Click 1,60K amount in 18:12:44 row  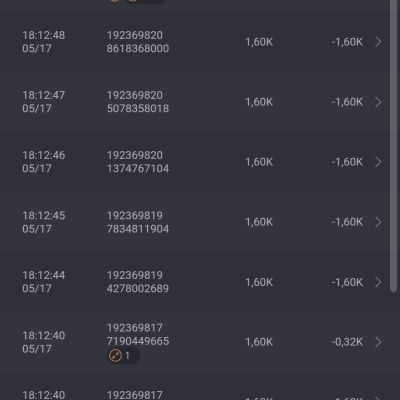(259, 282)
